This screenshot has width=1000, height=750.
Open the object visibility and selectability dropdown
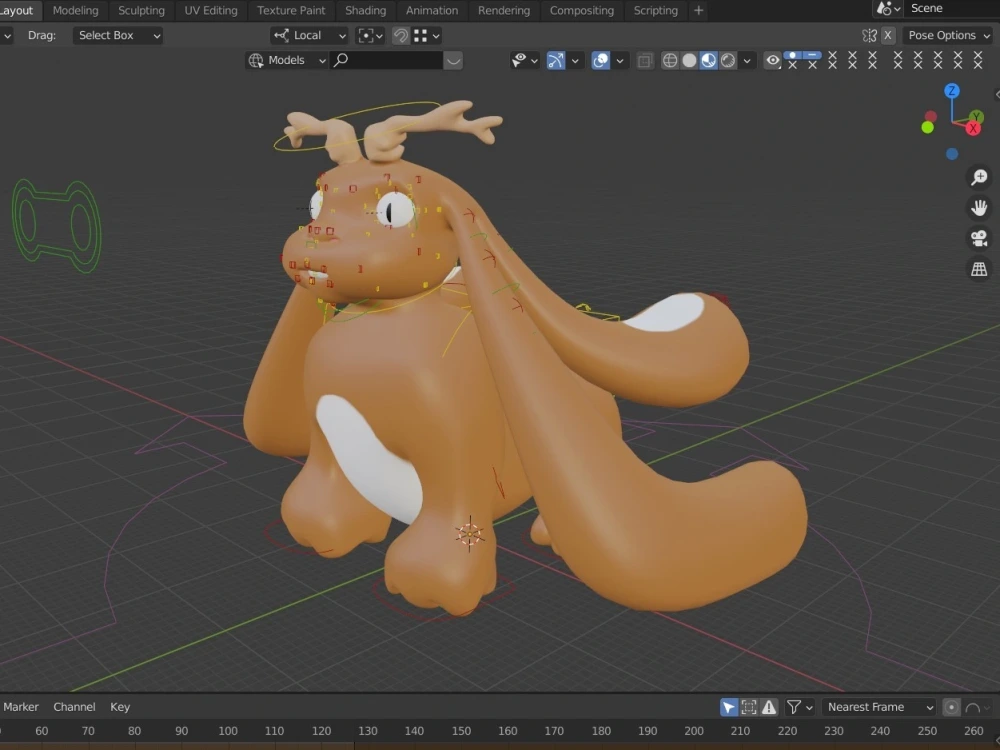pos(524,60)
